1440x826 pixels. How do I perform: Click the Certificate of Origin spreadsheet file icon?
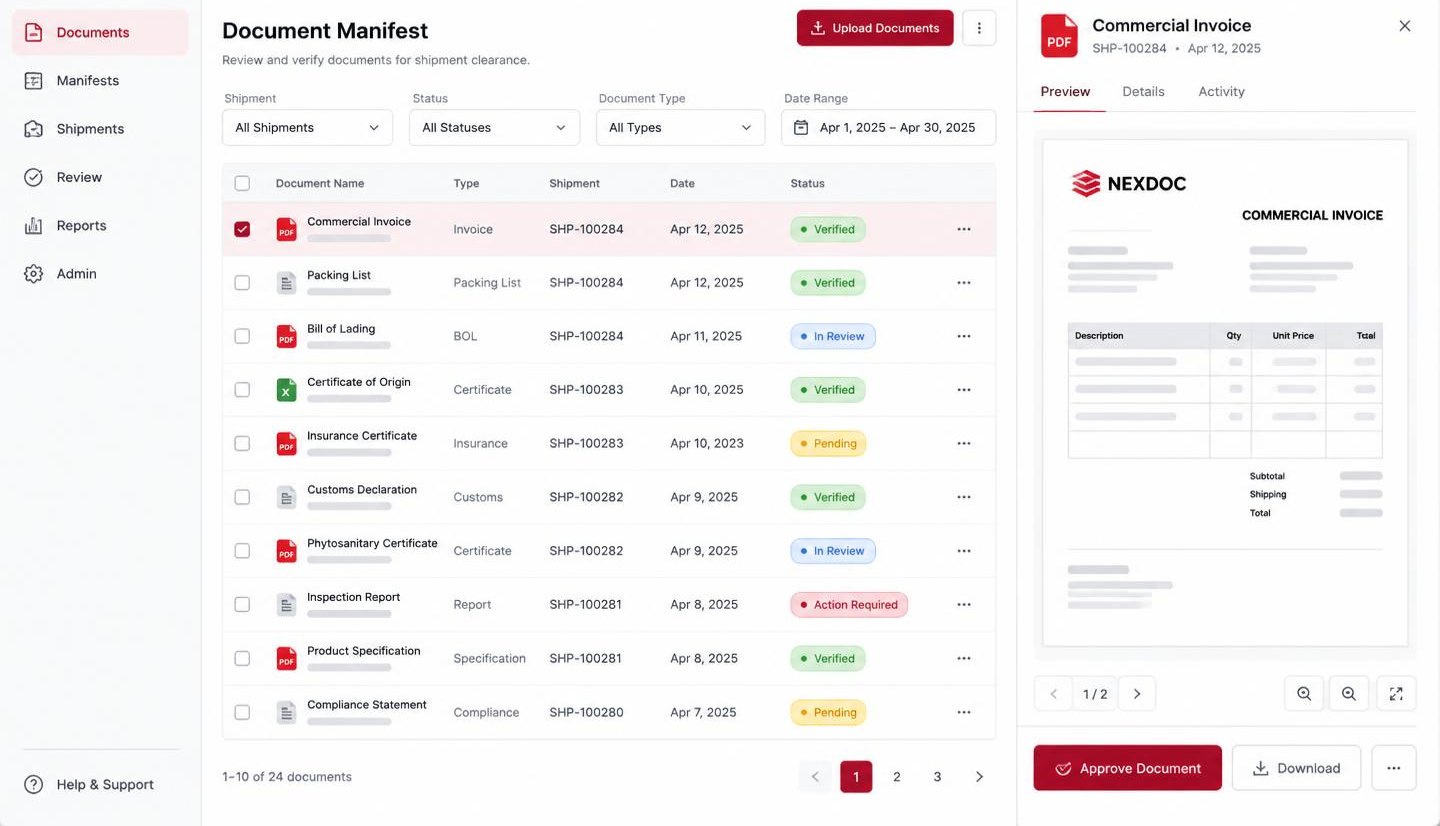click(286, 390)
